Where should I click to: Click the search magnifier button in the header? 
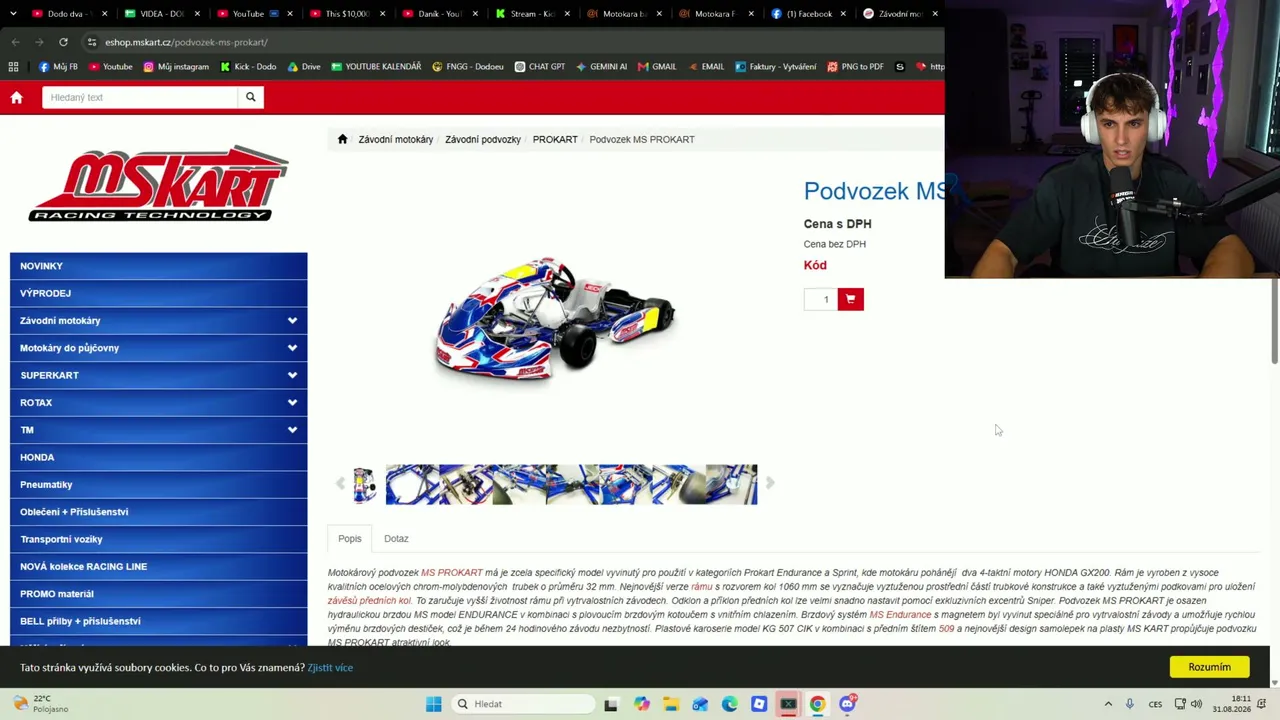[x=251, y=97]
